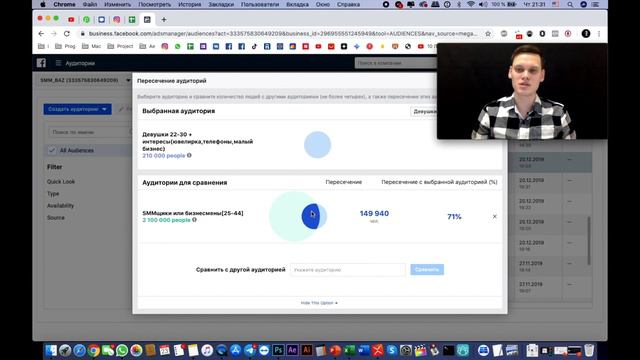Open the Аудитории hamburger menu

pyautogui.click(x=58, y=63)
